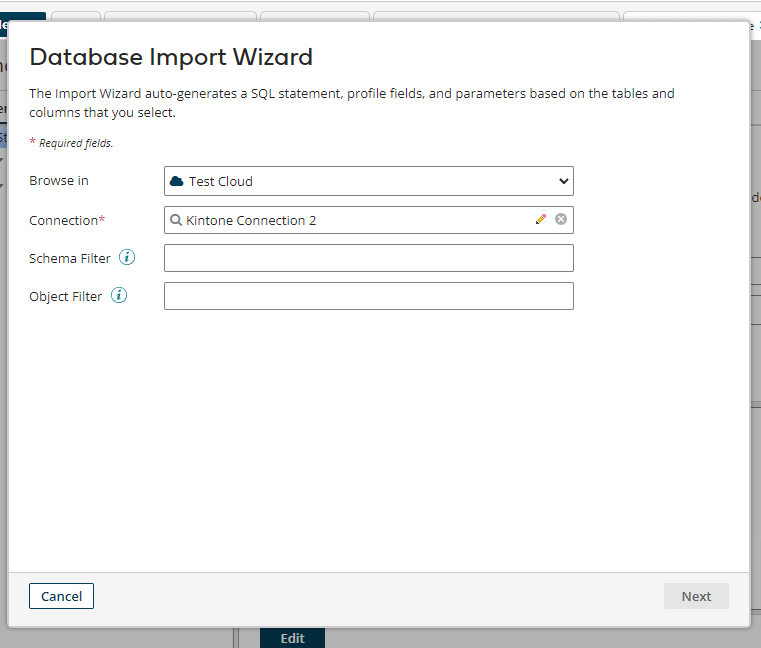Show Object Filter info tooltip icon
This screenshot has width=761, height=648.
click(x=119, y=295)
